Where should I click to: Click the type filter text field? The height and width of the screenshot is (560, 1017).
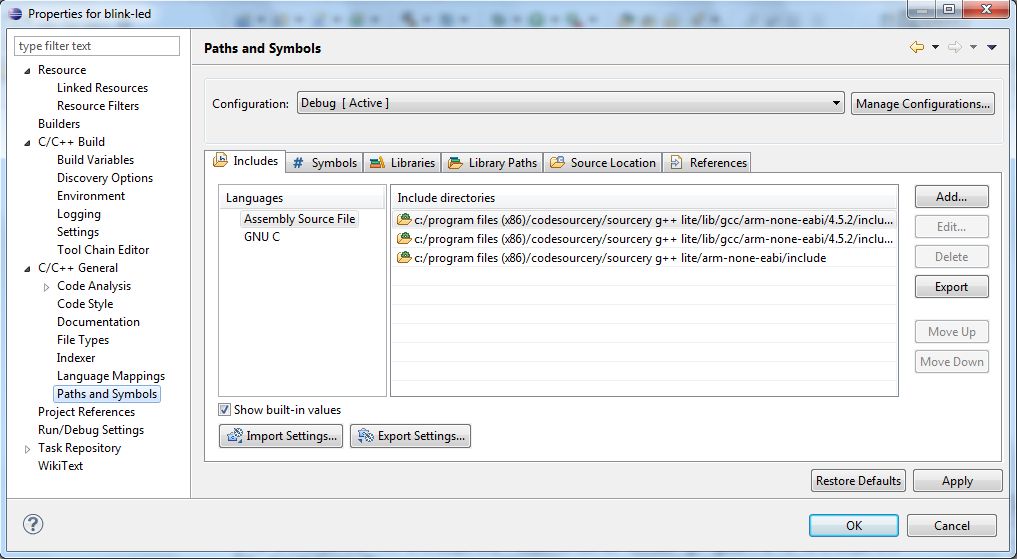click(97, 46)
